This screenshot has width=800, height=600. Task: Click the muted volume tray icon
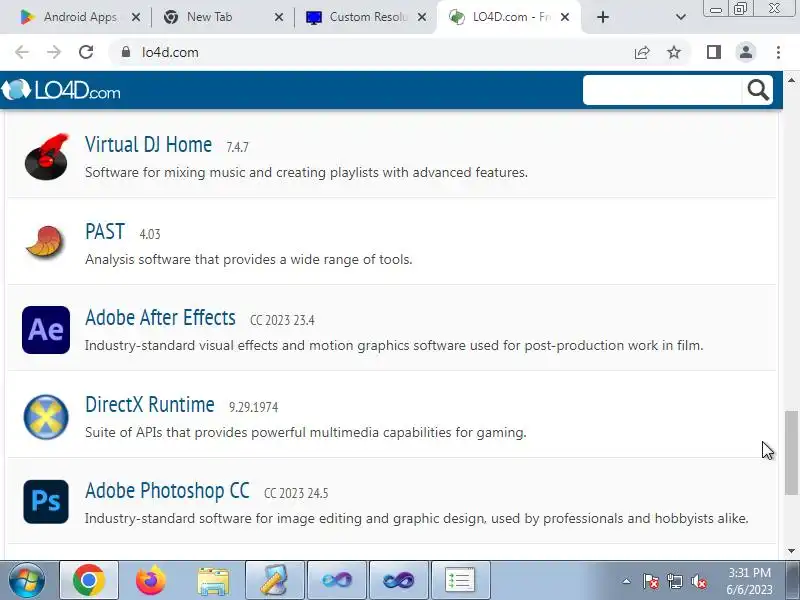(698, 581)
